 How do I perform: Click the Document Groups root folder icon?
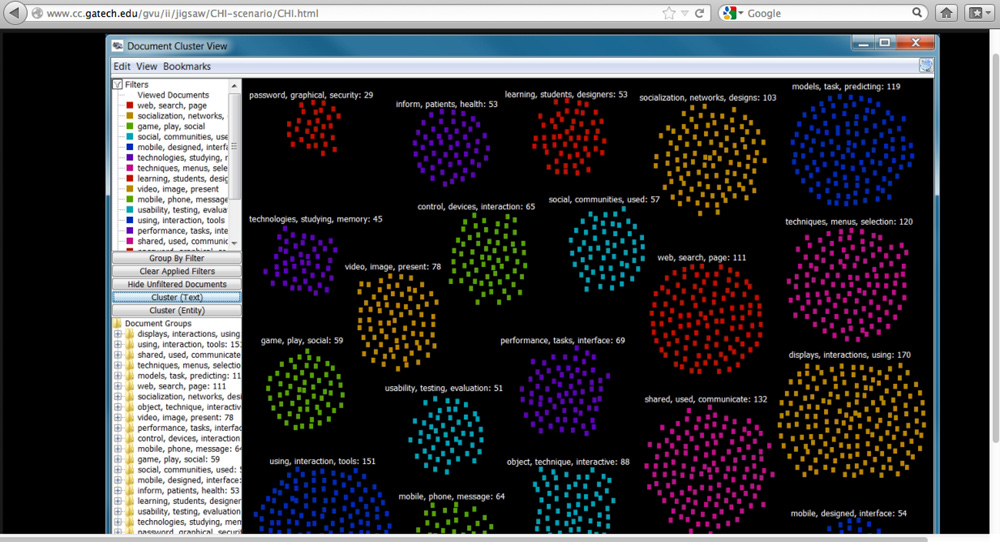point(118,324)
